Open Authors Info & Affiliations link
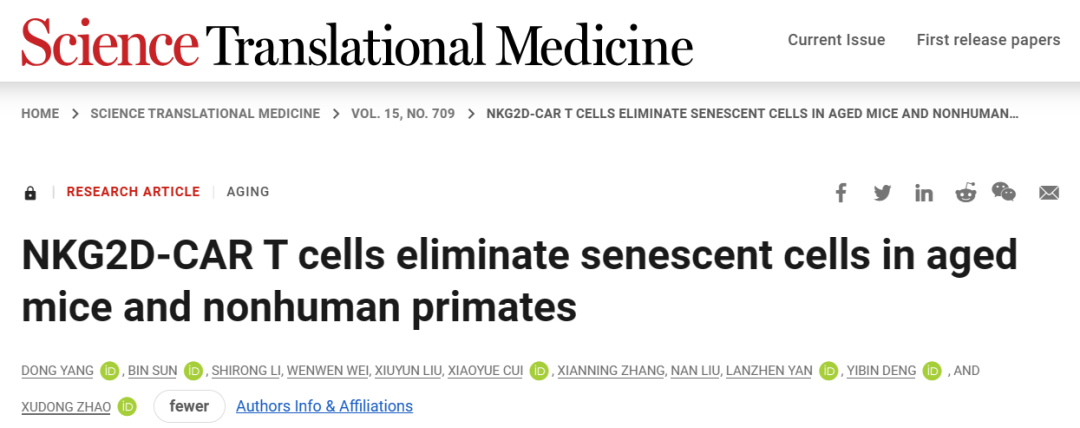Viewport: 1080px width, 428px height. pyautogui.click(x=324, y=406)
